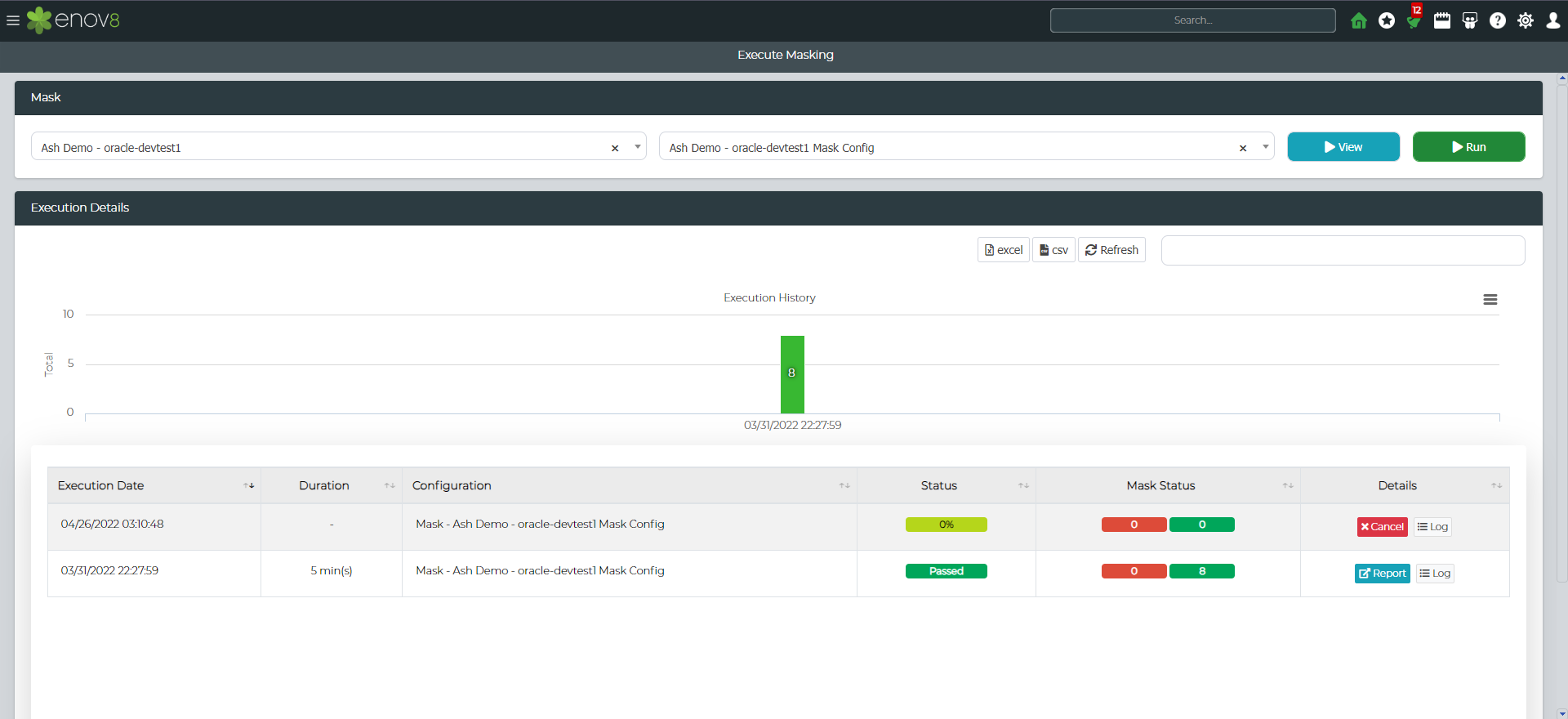Open the environment/server icon in header
Viewport: 1568px width, 719px height.
pyautogui.click(x=1470, y=20)
